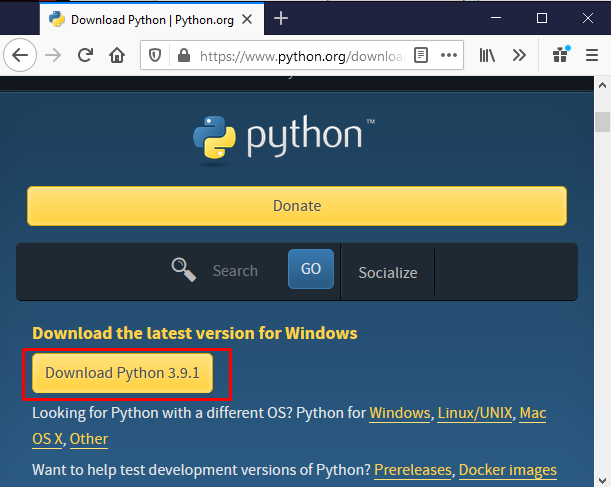Reload the current page
Screen dimensions: 611x487
[85, 55]
